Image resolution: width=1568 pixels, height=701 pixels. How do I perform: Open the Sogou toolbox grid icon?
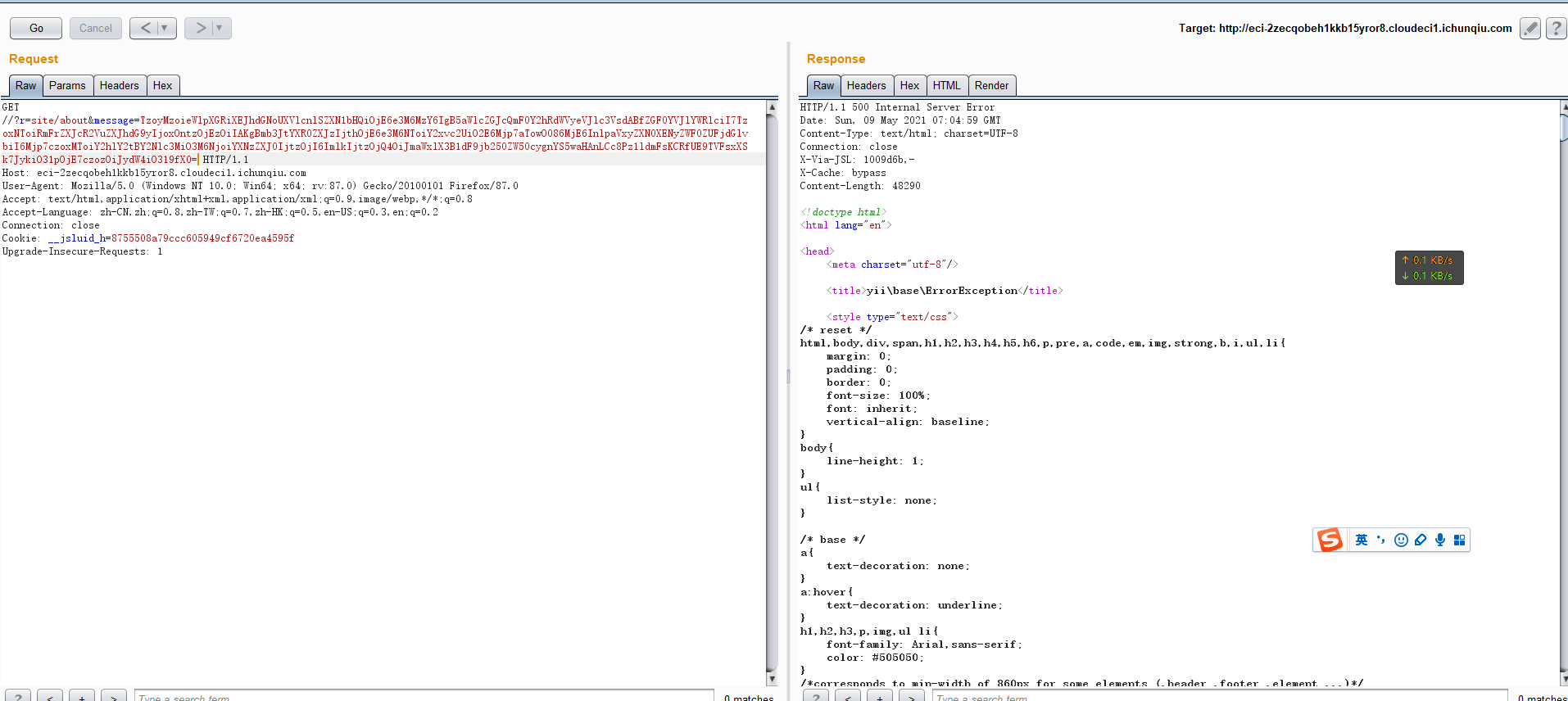pyautogui.click(x=1459, y=540)
